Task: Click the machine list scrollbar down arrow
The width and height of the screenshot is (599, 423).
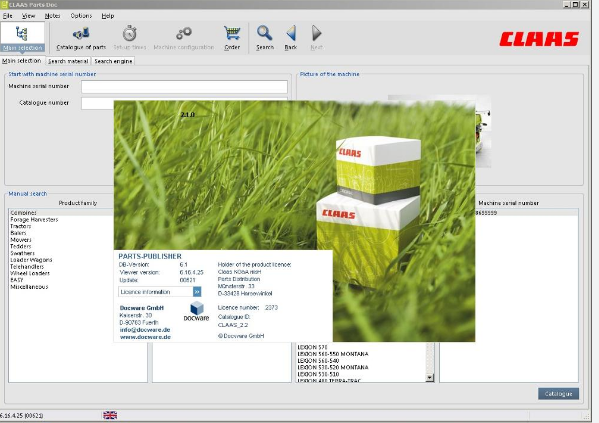Action: pyautogui.click(x=430, y=378)
